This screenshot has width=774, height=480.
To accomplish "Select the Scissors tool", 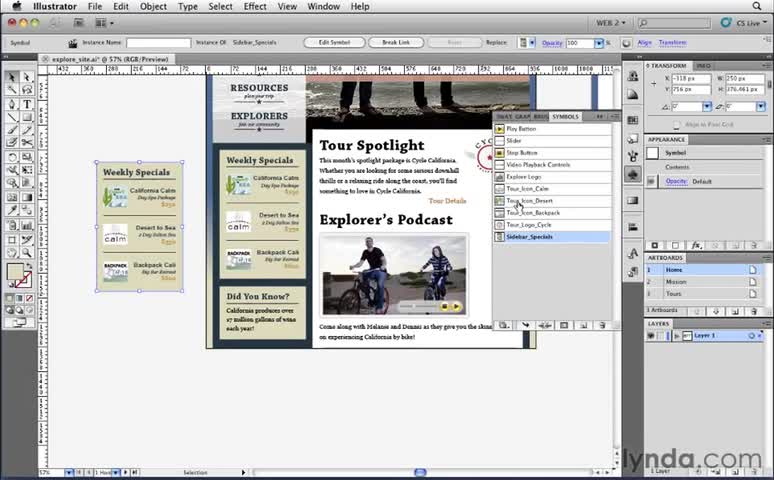I will tap(27, 143).
